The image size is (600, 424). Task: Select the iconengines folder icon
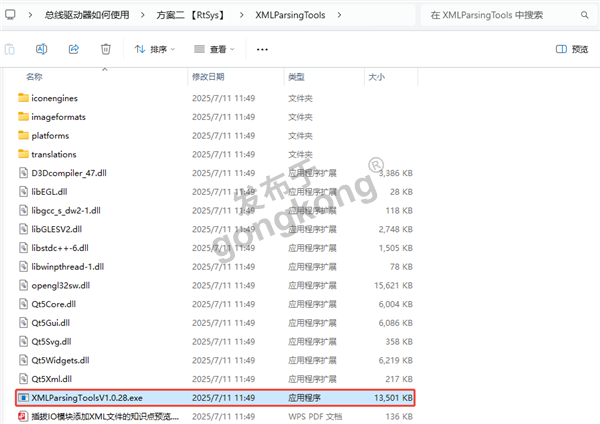pyautogui.click(x=23, y=98)
